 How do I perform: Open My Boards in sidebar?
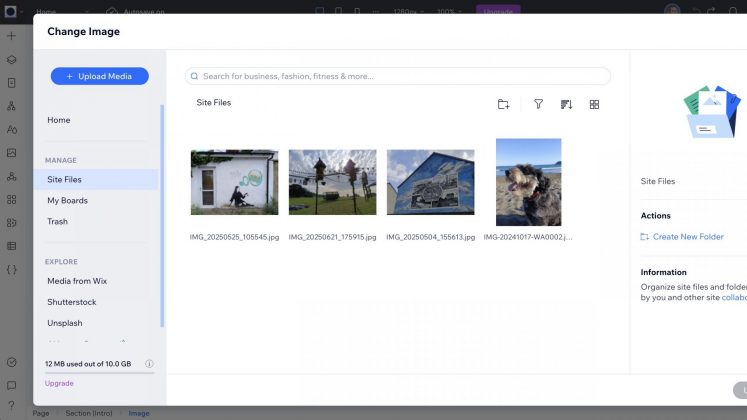pos(67,200)
